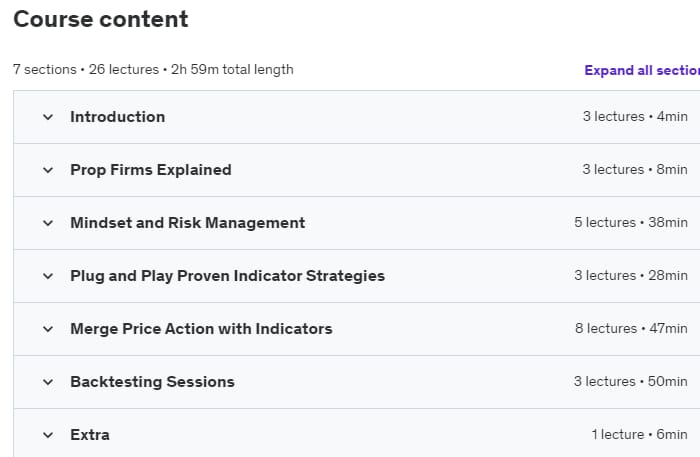Open Merge Price Action with Indicators
Screen dimensions: 700x457
(x=201, y=329)
